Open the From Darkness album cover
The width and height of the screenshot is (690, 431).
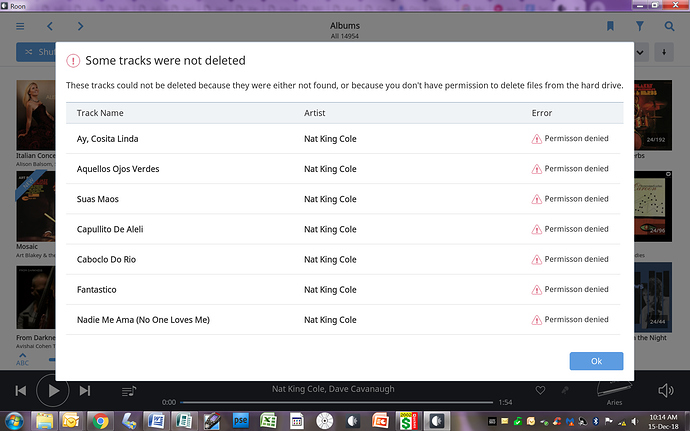coord(36,297)
